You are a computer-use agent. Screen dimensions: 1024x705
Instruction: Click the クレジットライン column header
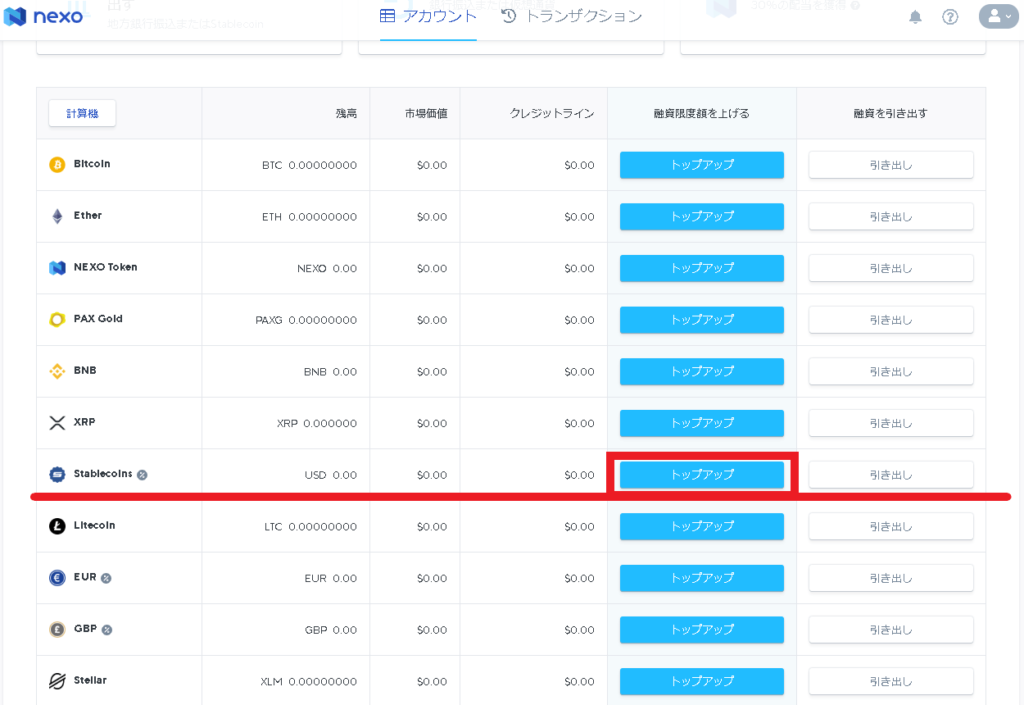[x=552, y=114]
